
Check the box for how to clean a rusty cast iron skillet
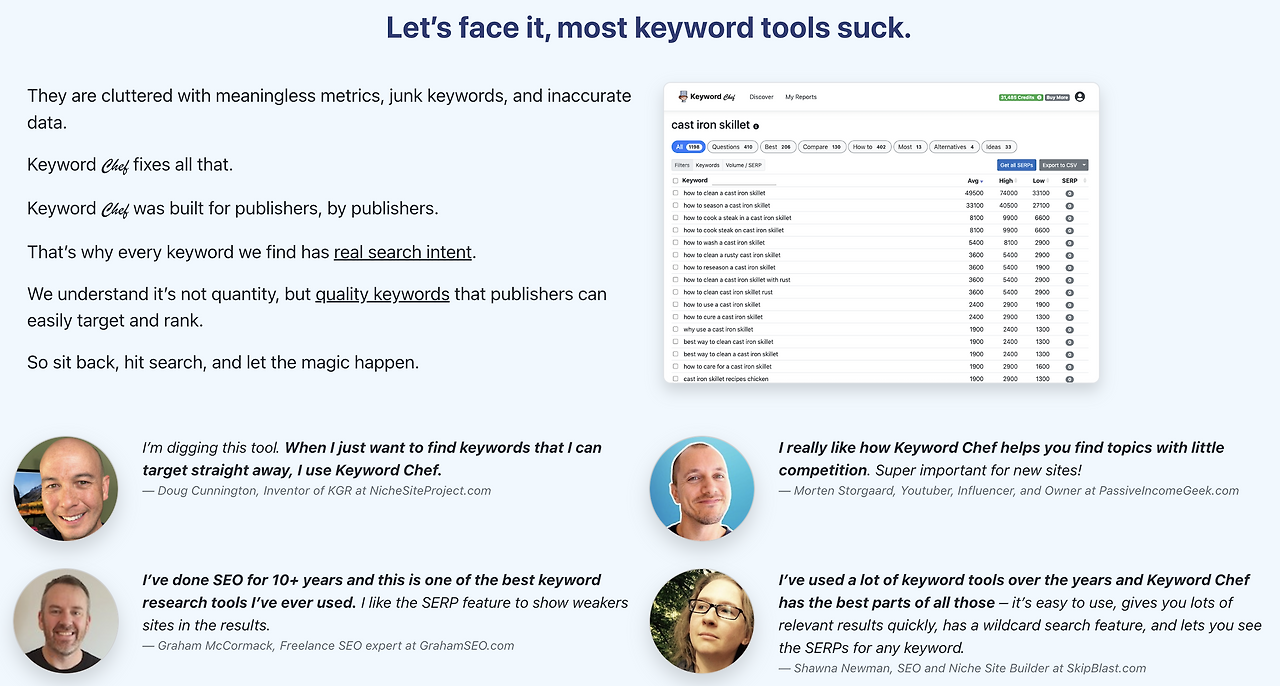click(675, 255)
